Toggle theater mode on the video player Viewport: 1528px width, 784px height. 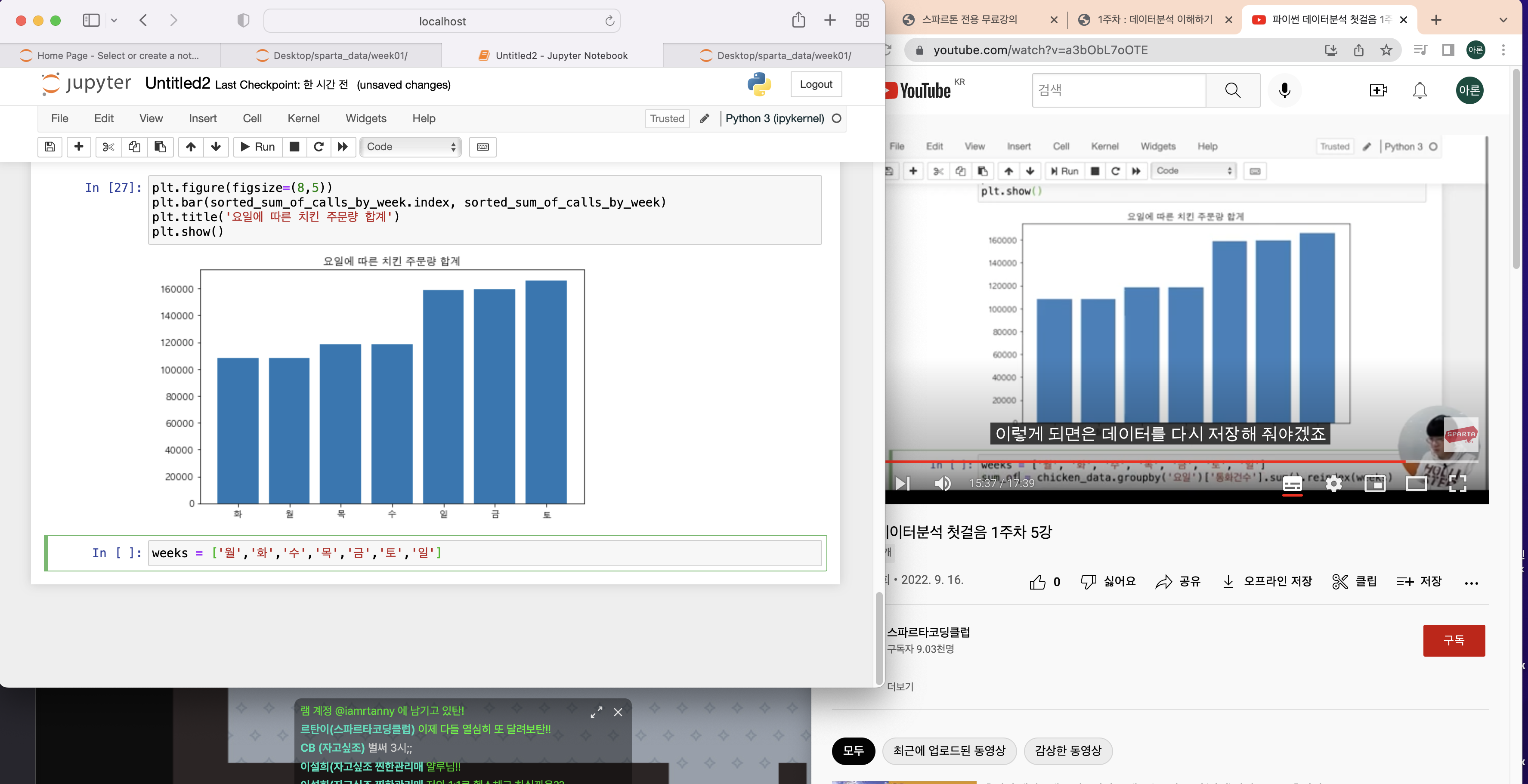pyautogui.click(x=1416, y=483)
